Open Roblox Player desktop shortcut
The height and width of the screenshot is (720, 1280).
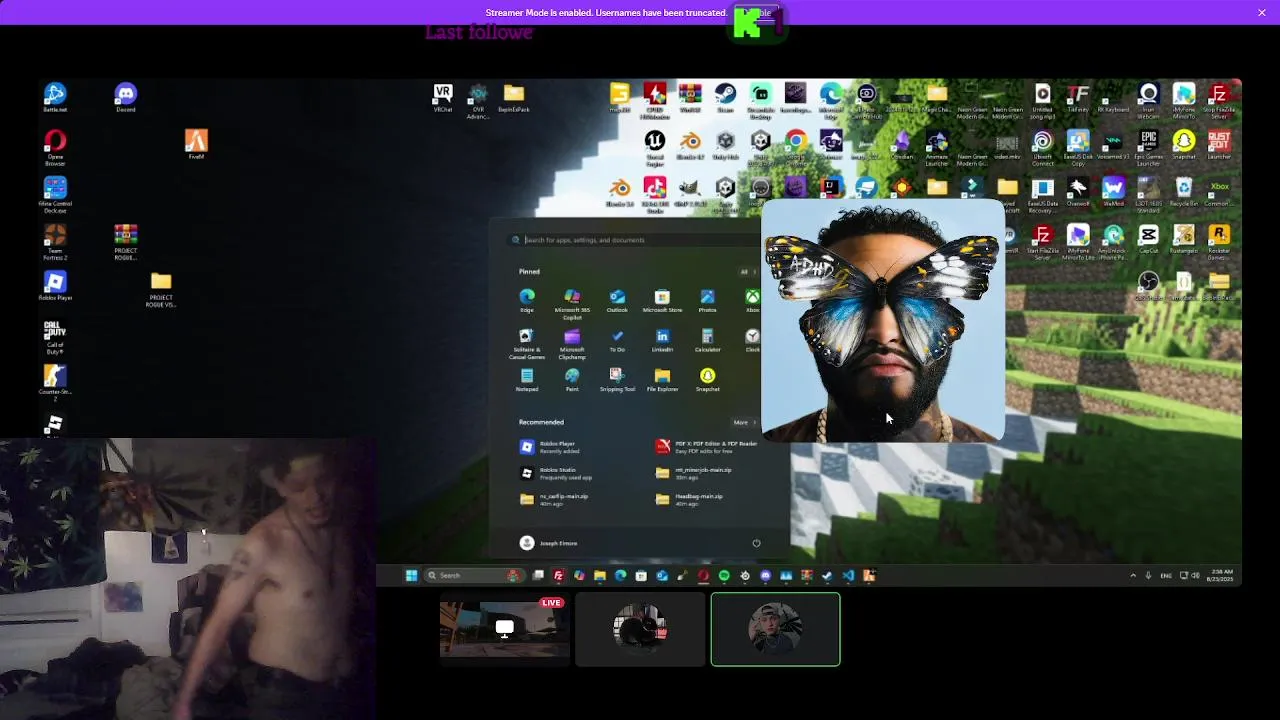pos(55,287)
